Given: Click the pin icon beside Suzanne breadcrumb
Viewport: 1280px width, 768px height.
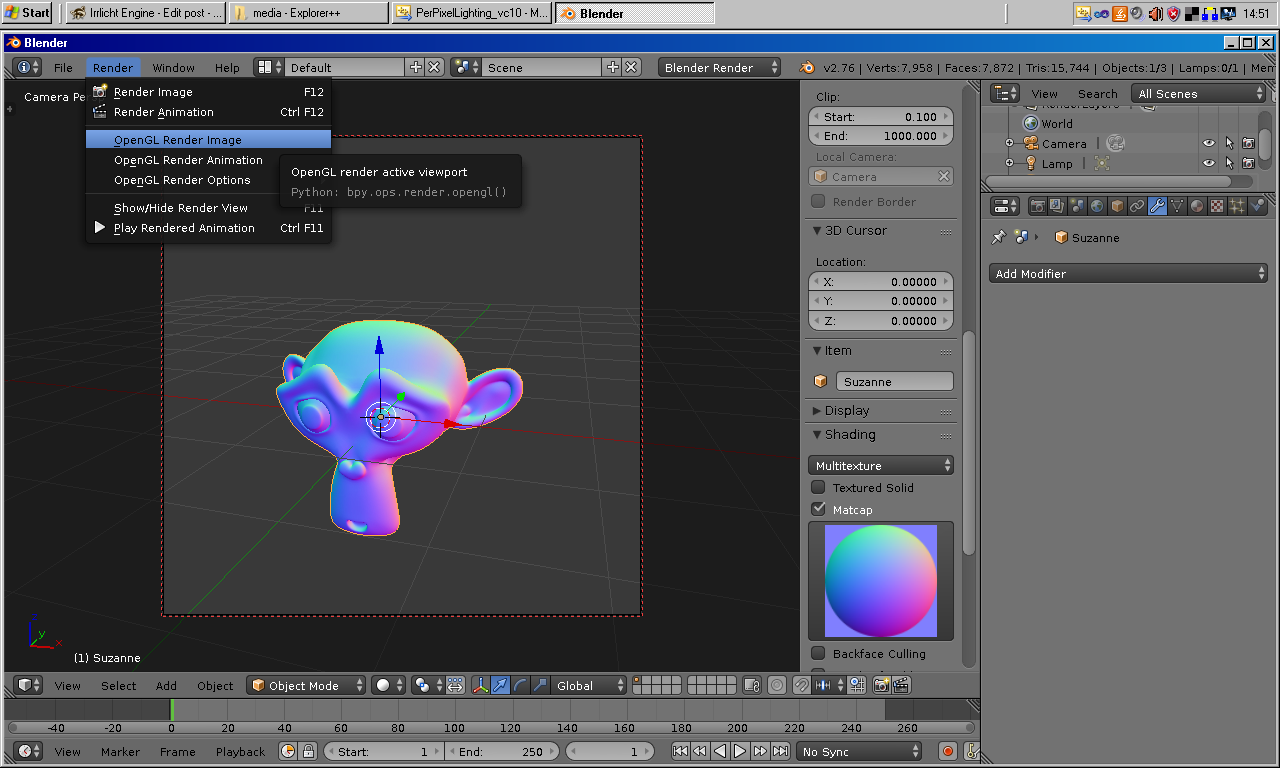Looking at the screenshot, I should (x=998, y=238).
